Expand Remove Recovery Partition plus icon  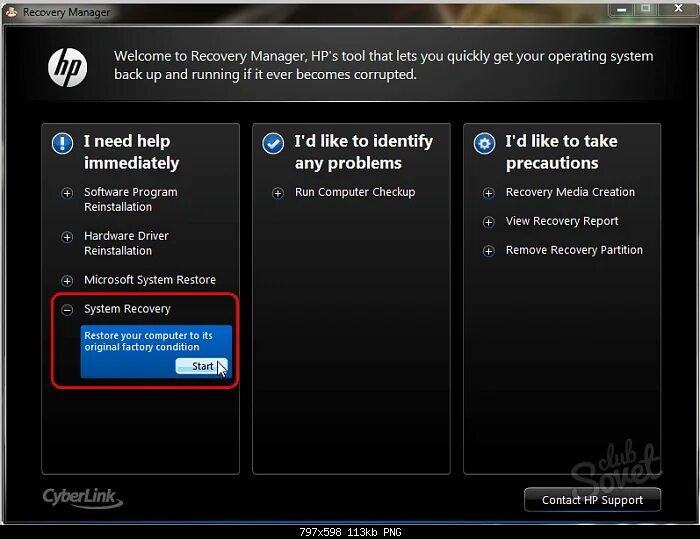click(x=488, y=251)
